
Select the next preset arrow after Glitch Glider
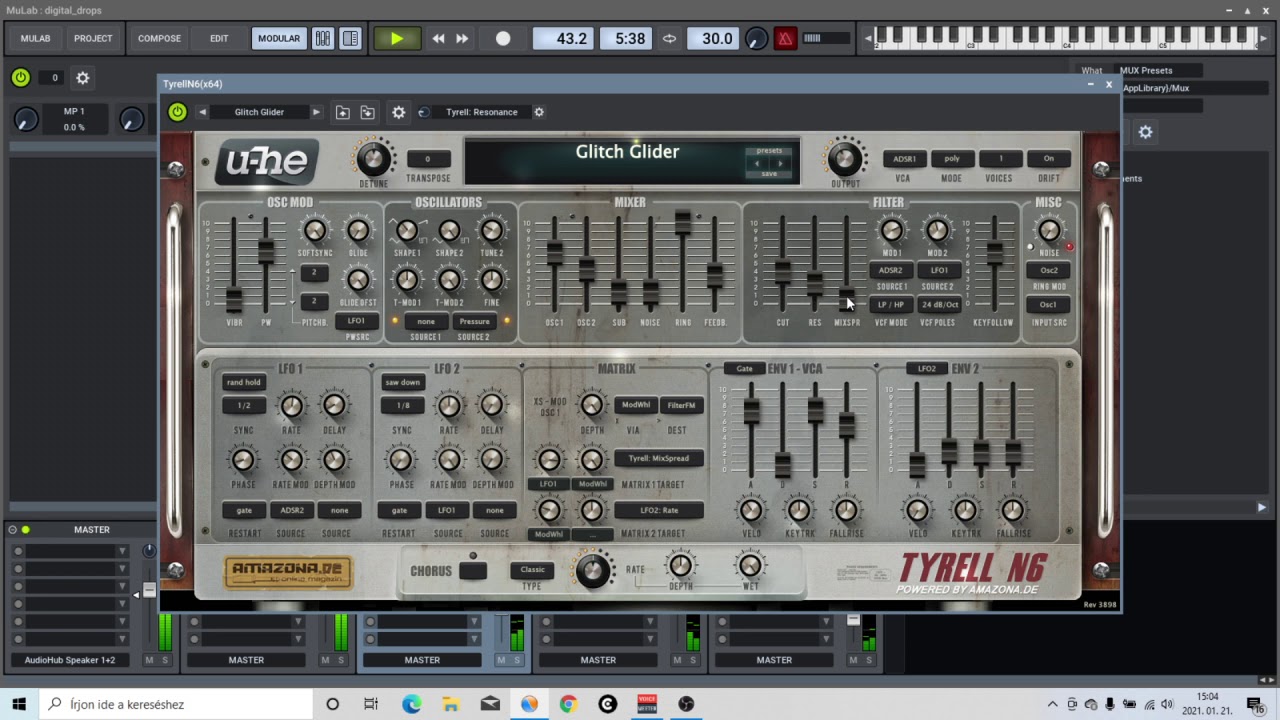coord(316,112)
